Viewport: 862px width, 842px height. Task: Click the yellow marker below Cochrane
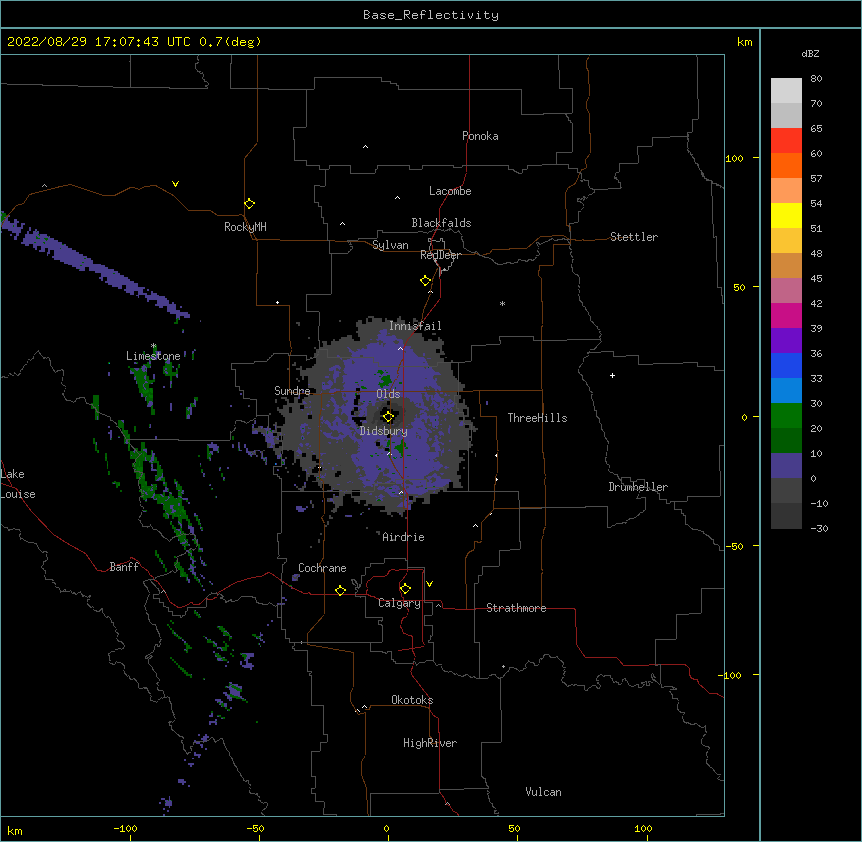click(x=340, y=590)
